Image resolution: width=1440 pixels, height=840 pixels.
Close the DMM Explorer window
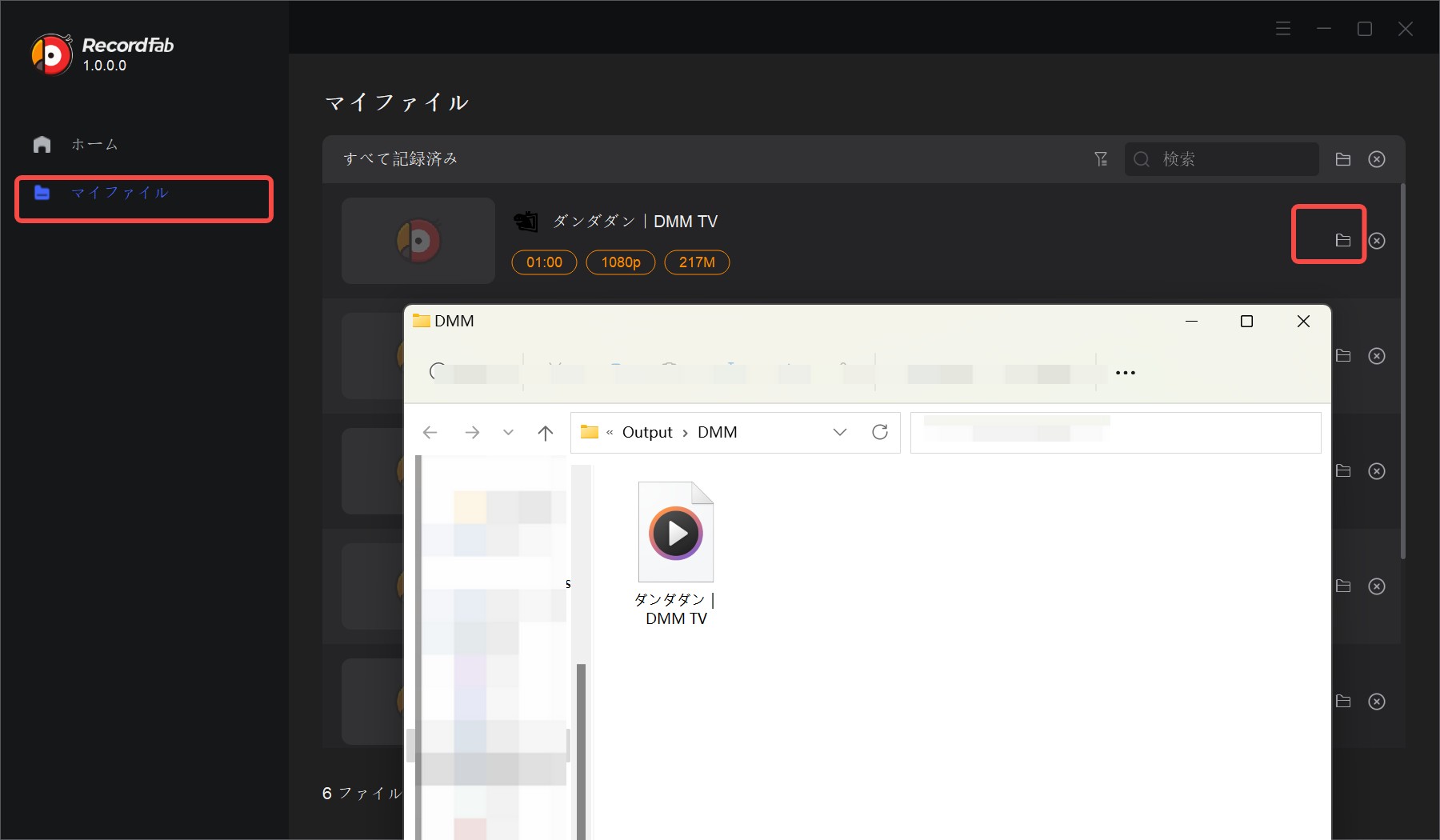tap(1303, 321)
